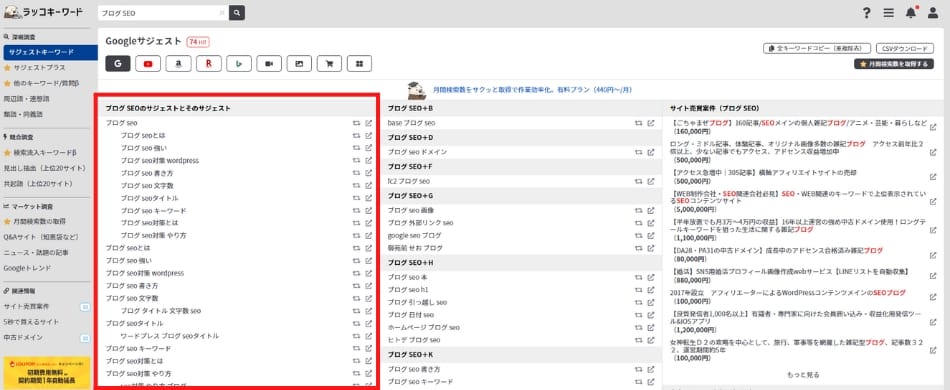This screenshot has width=950, height=390.
Task: Open サジェストプラス in the sidebar
Action: pos(39,68)
